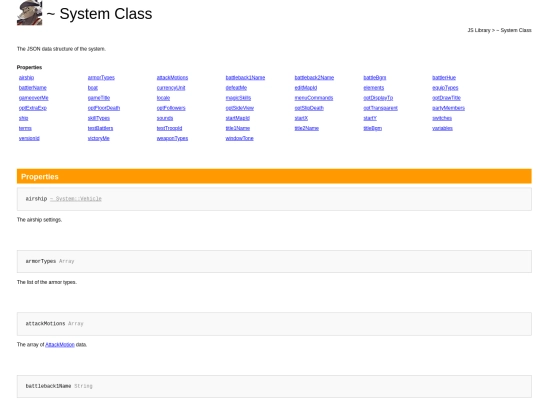
Task: Select the optDrawTitle property link
Action: 446,98
